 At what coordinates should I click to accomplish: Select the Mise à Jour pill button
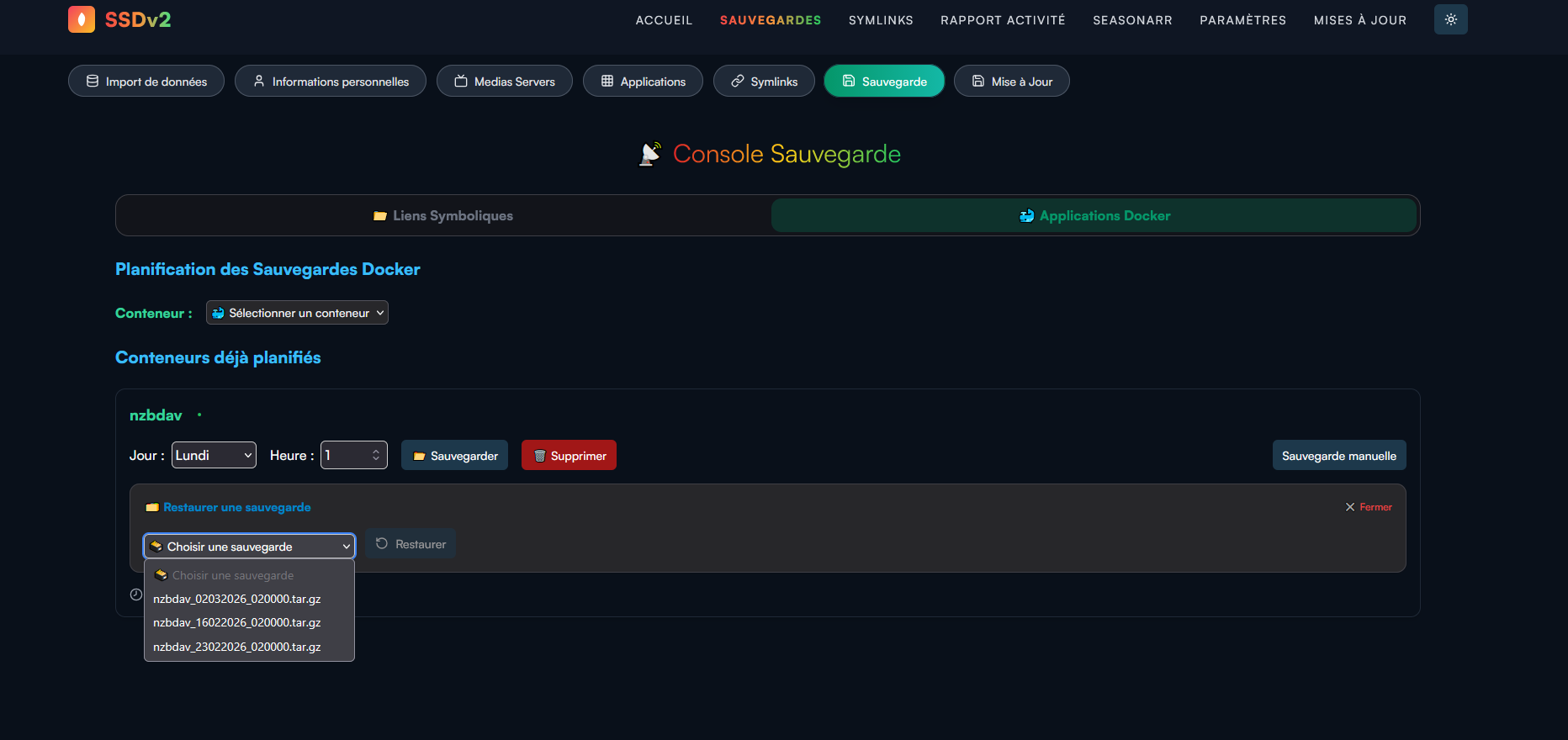[1012, 82]
